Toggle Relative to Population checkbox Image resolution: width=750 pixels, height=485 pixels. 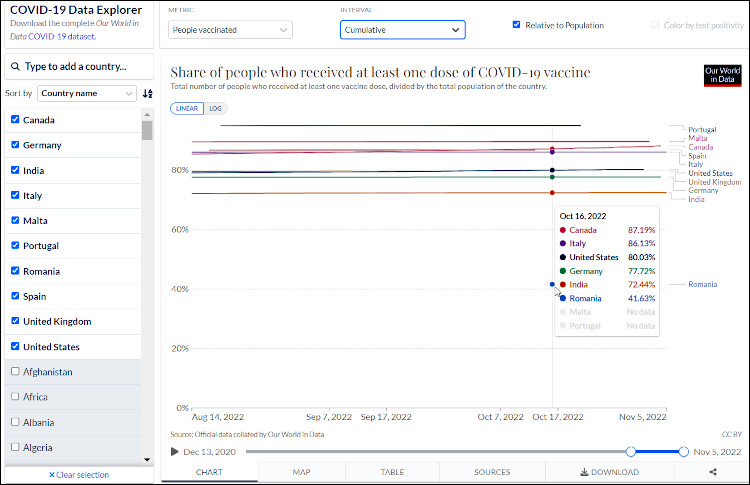[516, 25]
